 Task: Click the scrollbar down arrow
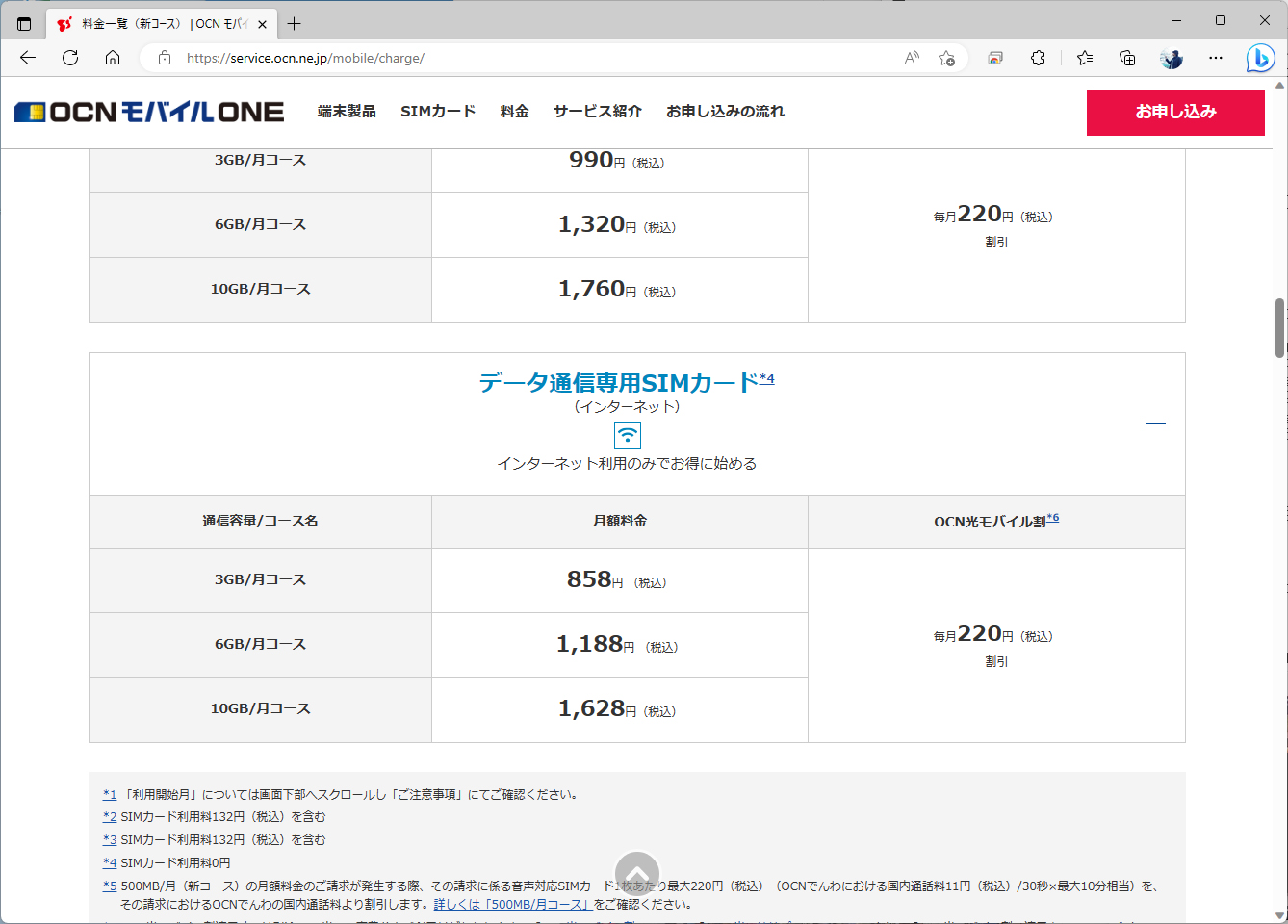click(x=1279, y=915)
